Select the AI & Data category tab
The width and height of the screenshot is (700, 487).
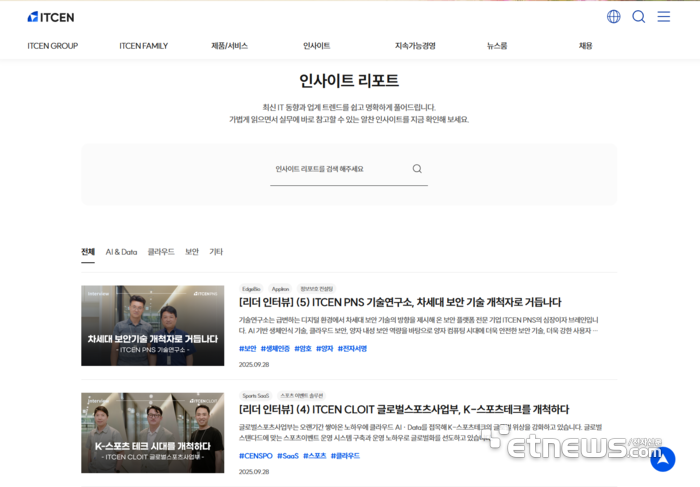tap(121, 252)
